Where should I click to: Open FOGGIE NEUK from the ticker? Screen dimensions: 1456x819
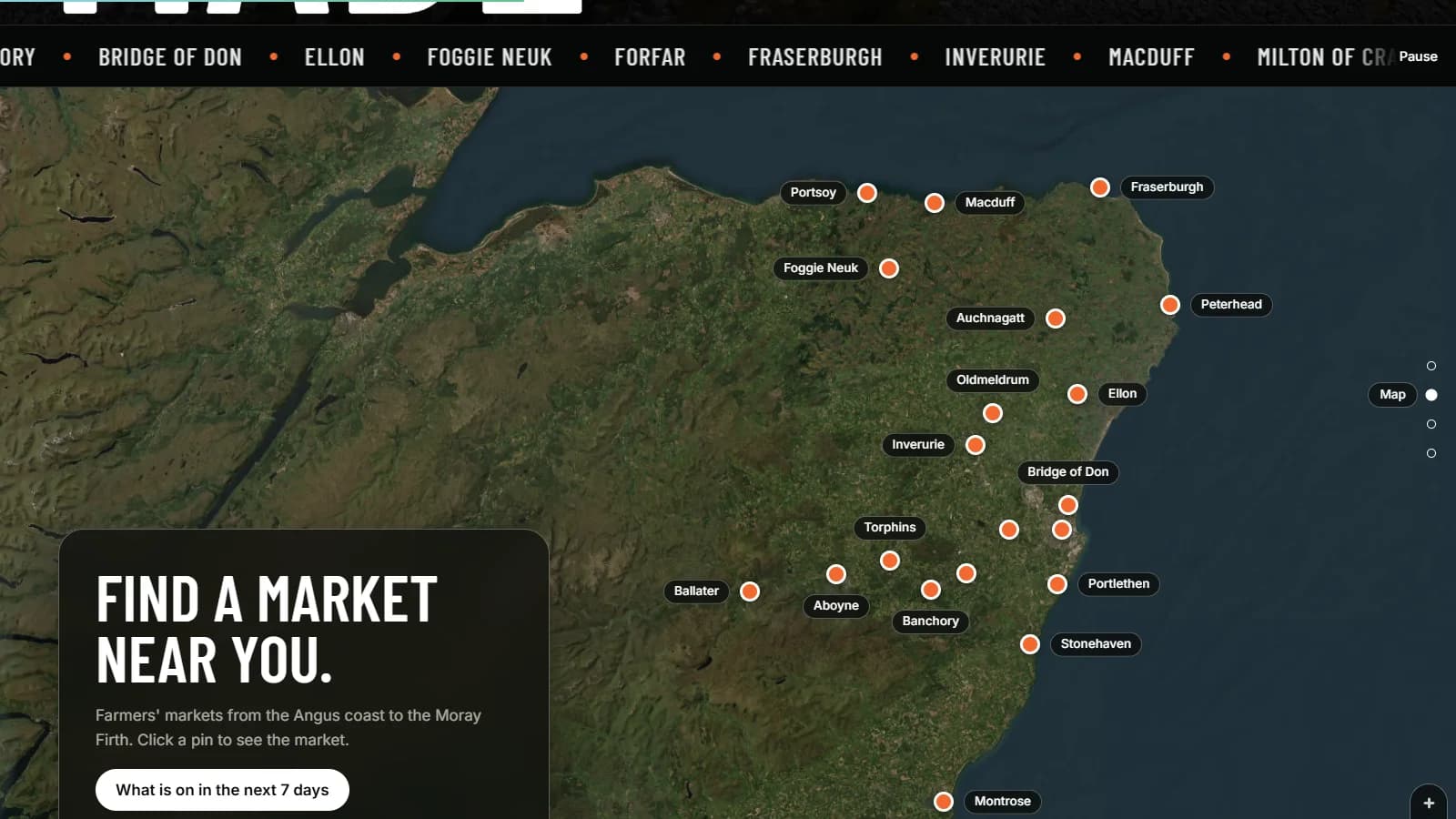490,57
